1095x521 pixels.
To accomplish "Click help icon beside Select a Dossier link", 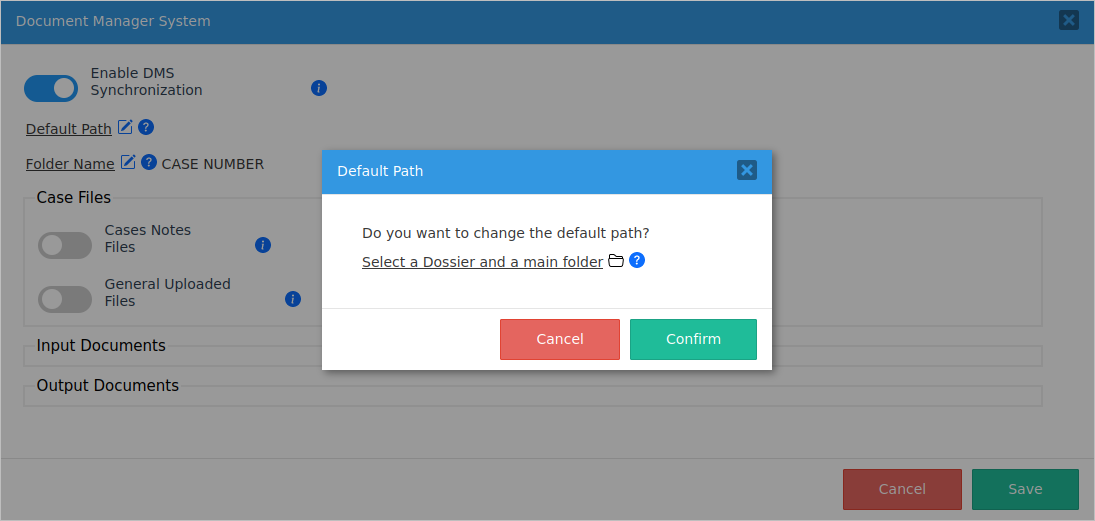I will click(x=637, y=261).
